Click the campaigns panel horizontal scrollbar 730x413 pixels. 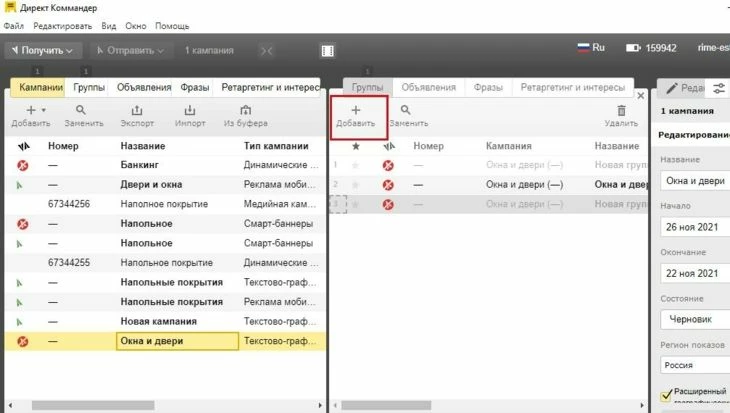93,406
